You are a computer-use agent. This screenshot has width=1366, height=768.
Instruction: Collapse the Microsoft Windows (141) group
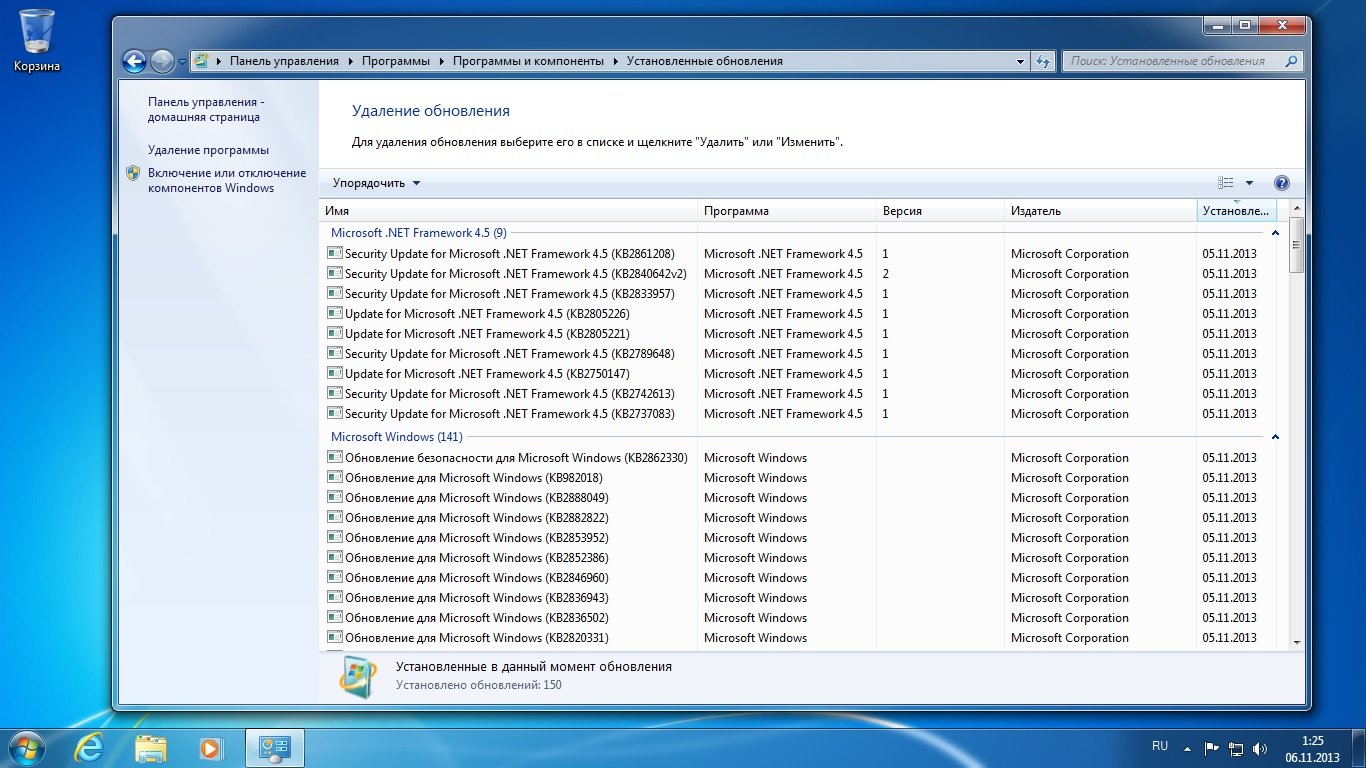(1275, 437)
